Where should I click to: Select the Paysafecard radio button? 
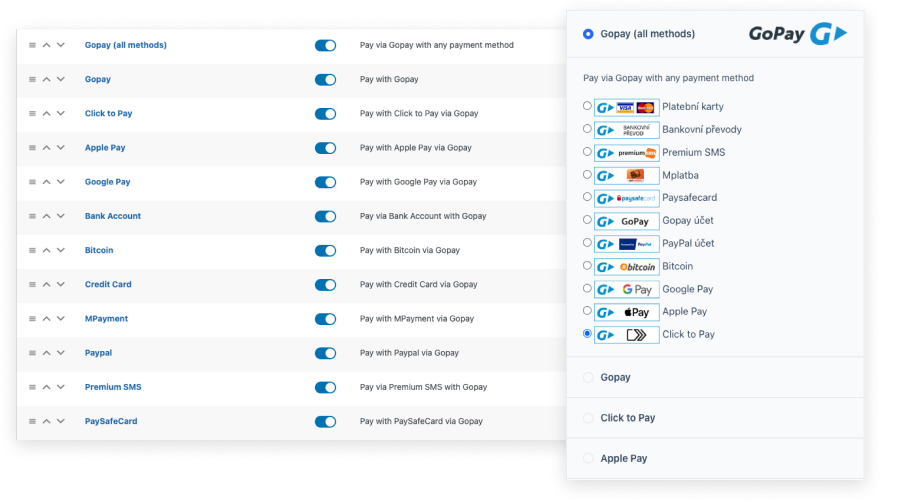(x=587, y=196)
